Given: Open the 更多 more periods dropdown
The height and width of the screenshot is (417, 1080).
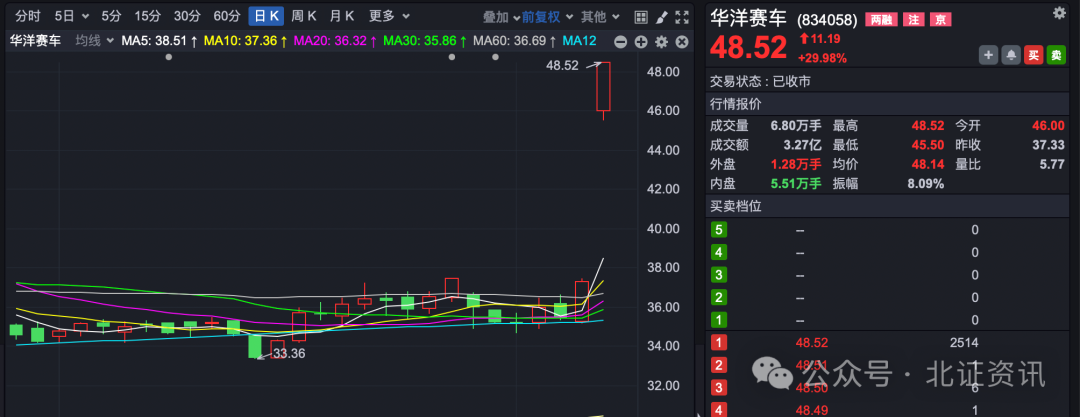Looking at the screenshot, I should 389,16.
